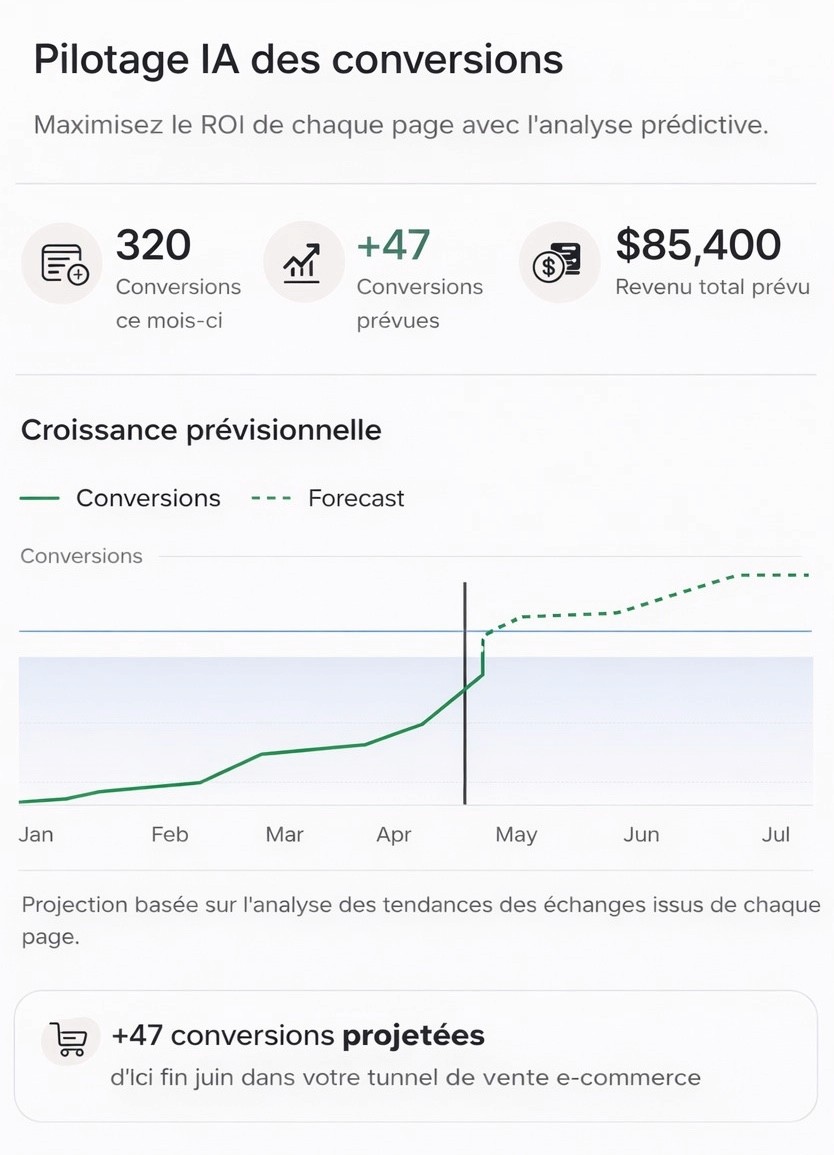Select the trending chart icon next to +47
This screenshot has width=834, height=1155.
(x=303, y=262)
